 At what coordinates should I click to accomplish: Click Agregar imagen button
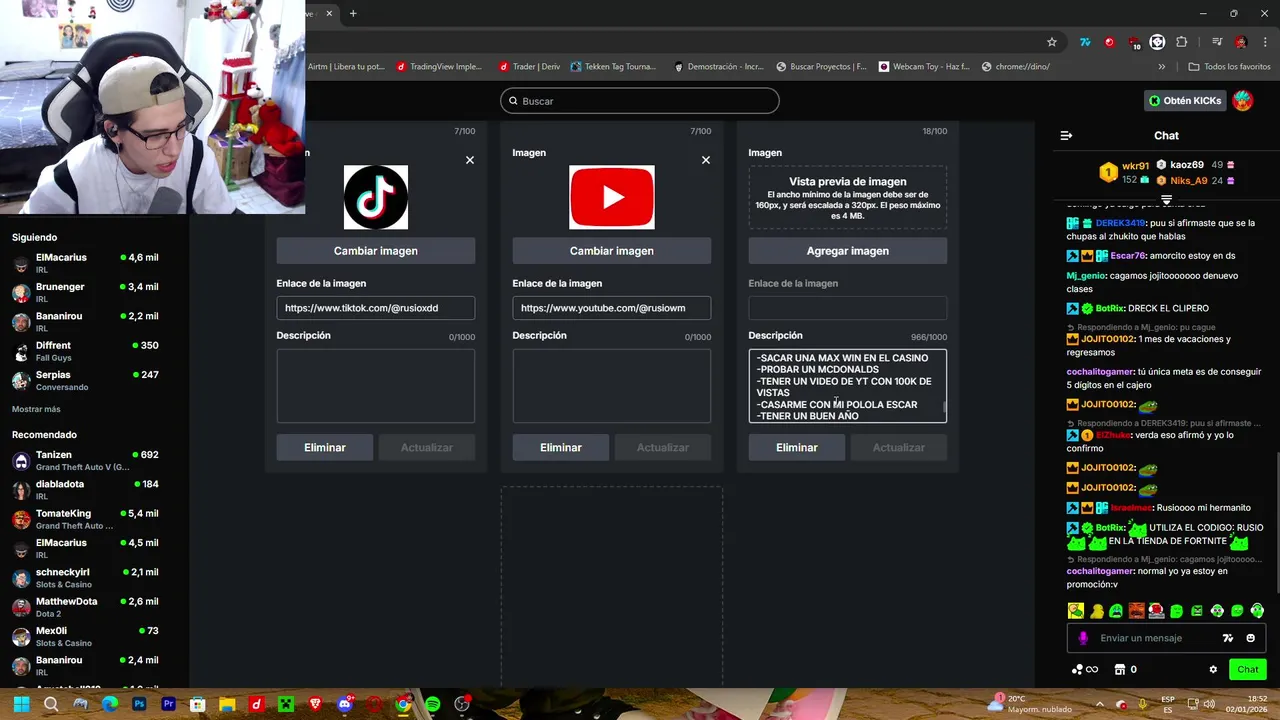coord(848,251)
